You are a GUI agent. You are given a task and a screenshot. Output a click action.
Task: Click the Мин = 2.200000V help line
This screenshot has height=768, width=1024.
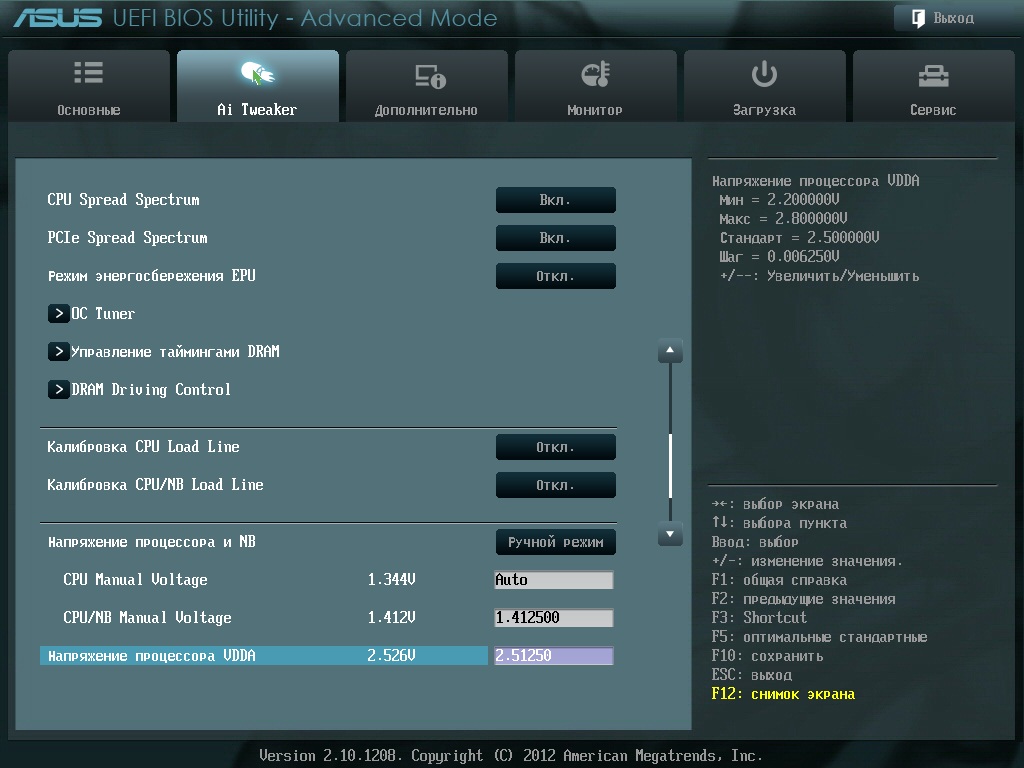(x=779, y=199)
